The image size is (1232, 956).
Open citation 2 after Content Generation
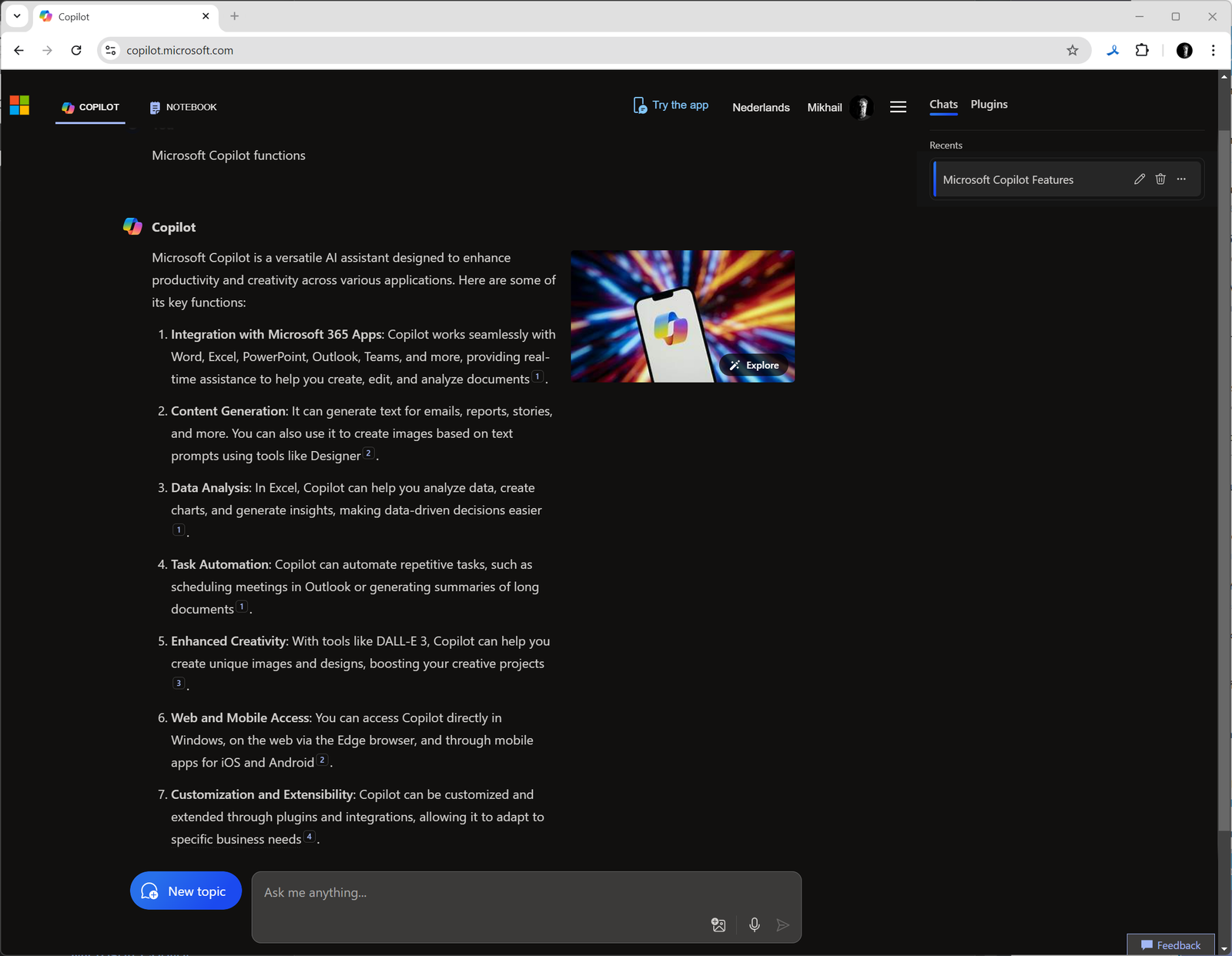click(x=368, y=453)
